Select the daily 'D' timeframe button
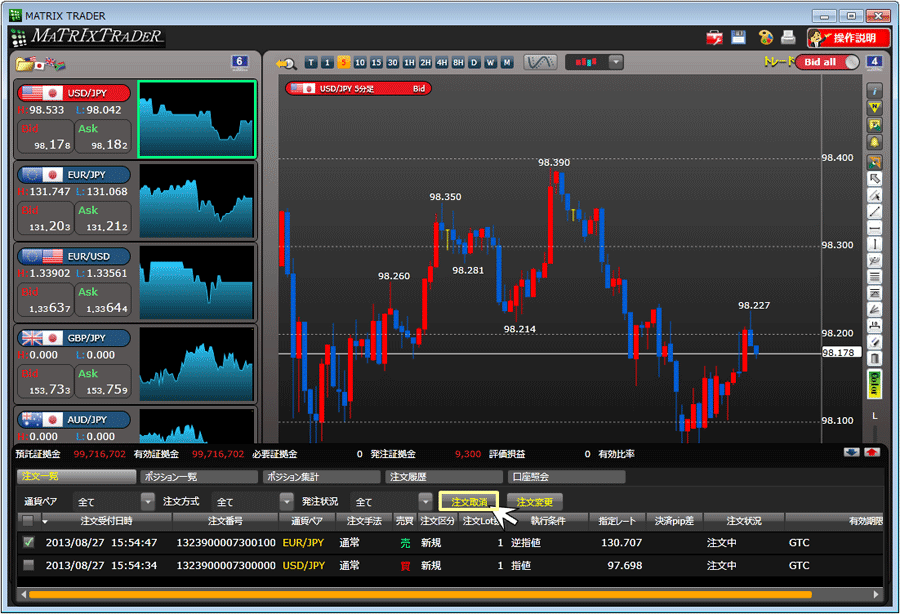900x614 pixels. [474, 63]
